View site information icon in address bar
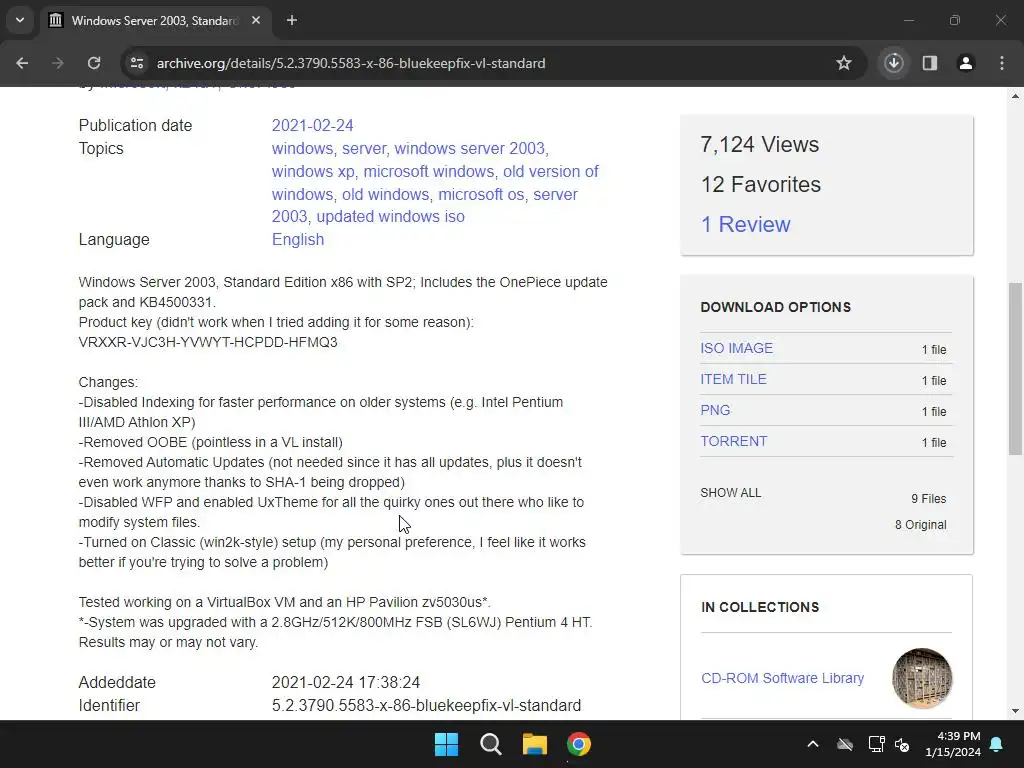Viewport: 1024px width, 768px height. click(137, 63)
